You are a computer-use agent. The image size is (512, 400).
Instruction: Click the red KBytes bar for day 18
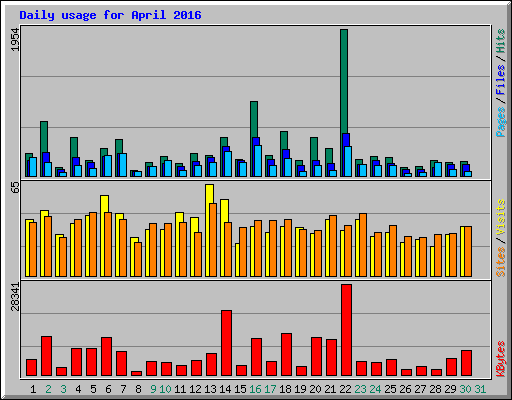click(x=286, y=355)
